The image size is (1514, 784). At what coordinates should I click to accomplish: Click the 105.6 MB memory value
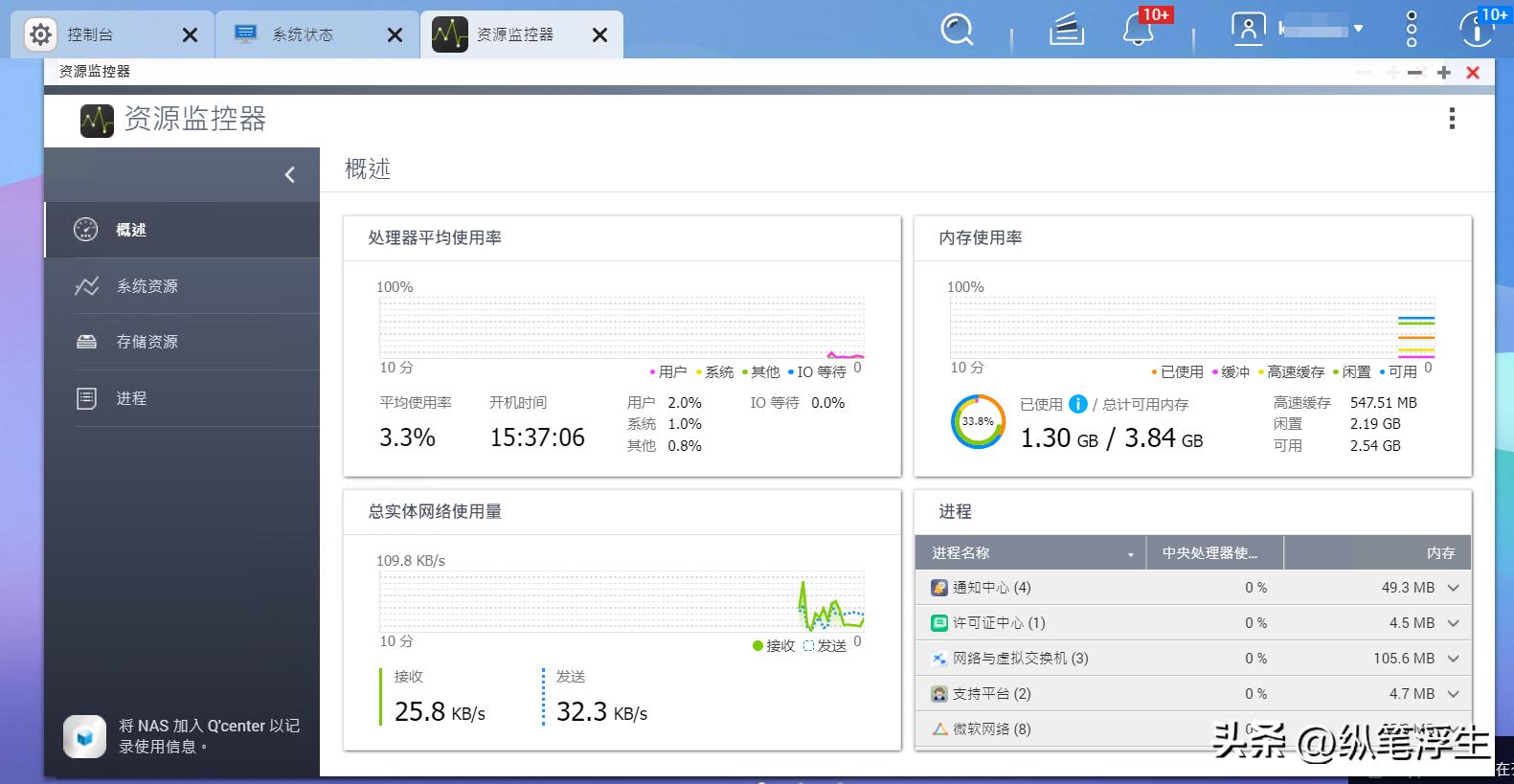click(1404, 659)
